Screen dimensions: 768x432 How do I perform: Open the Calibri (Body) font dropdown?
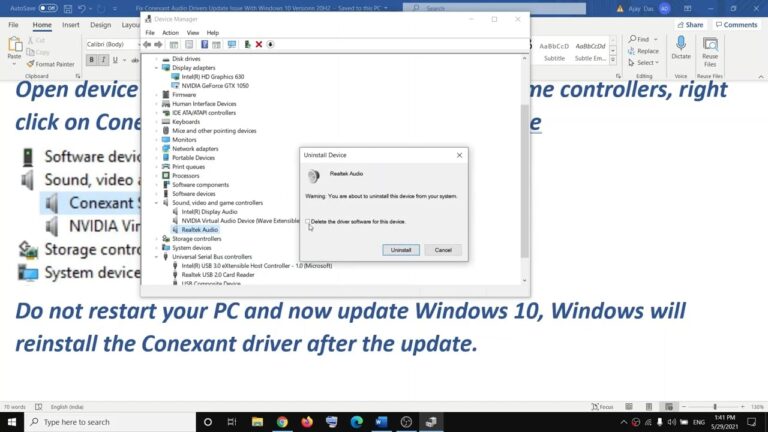pyautogui.click(x=113, y=44)
